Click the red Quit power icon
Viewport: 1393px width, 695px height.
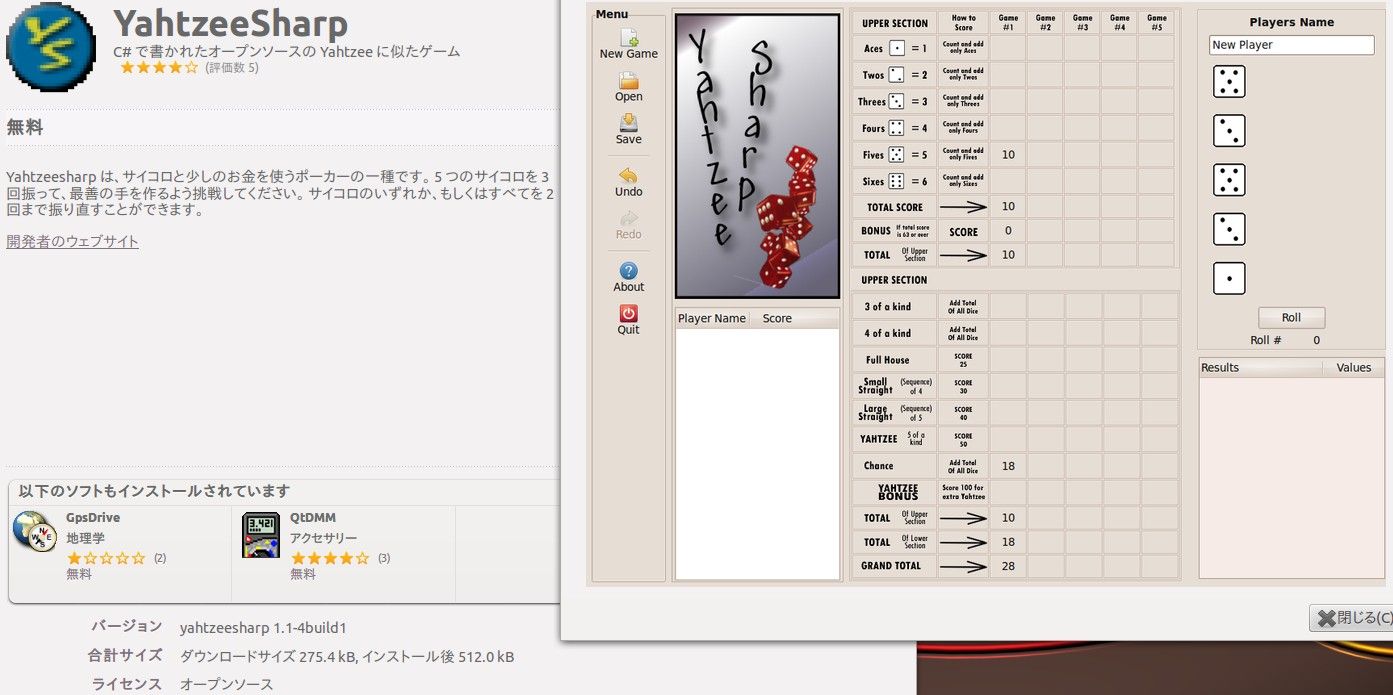pos(628,313)
